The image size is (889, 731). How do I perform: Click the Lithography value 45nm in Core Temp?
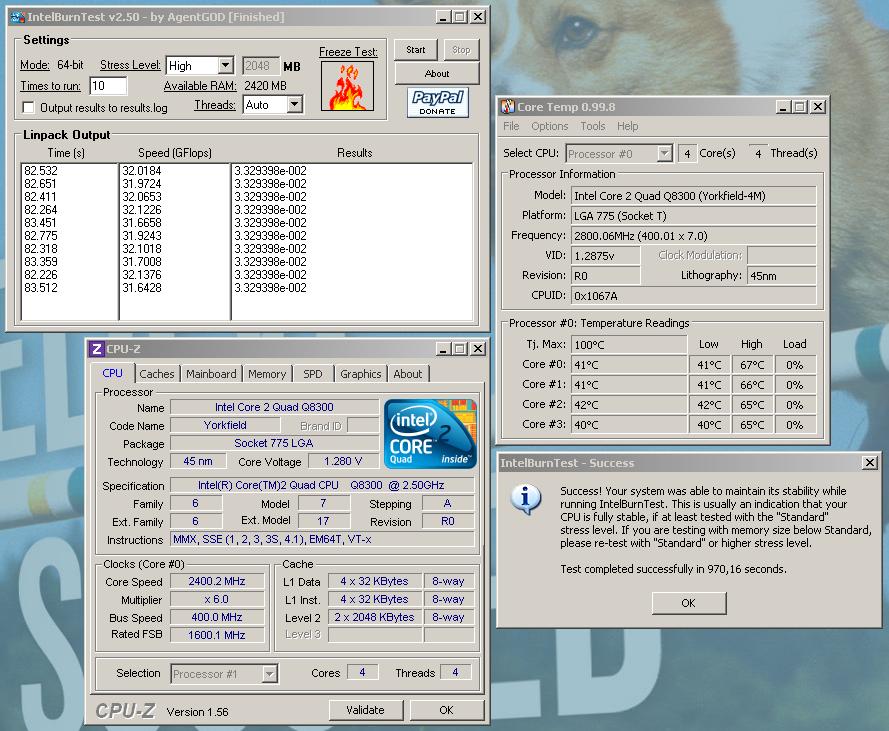point(781,276)
